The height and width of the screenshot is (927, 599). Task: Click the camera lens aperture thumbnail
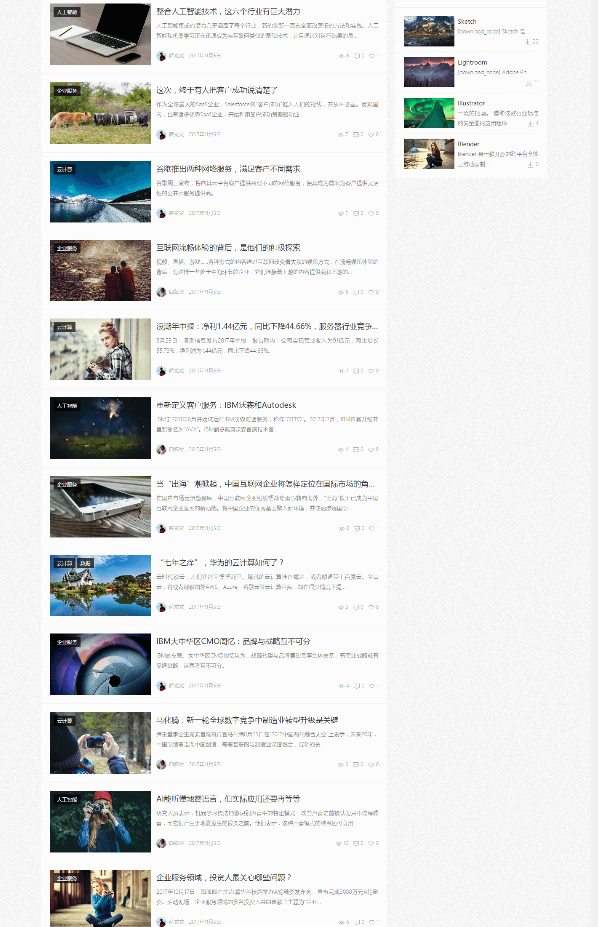pos(100,664)
